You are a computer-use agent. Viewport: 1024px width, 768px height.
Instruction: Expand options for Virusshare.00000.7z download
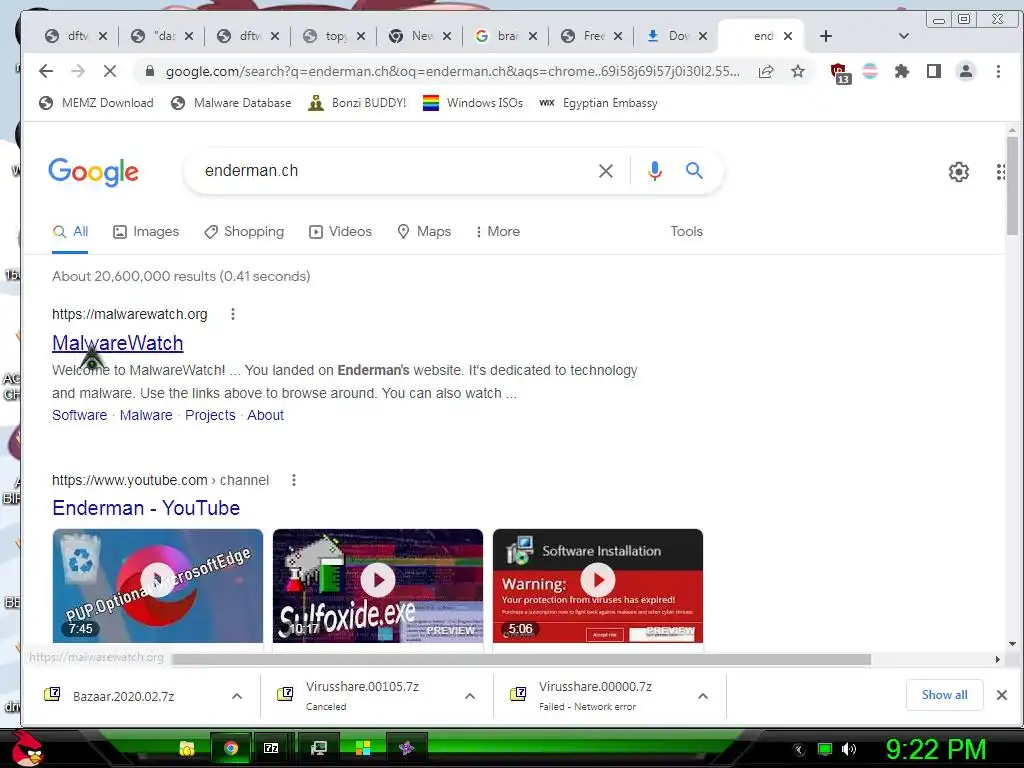(703, 696)
